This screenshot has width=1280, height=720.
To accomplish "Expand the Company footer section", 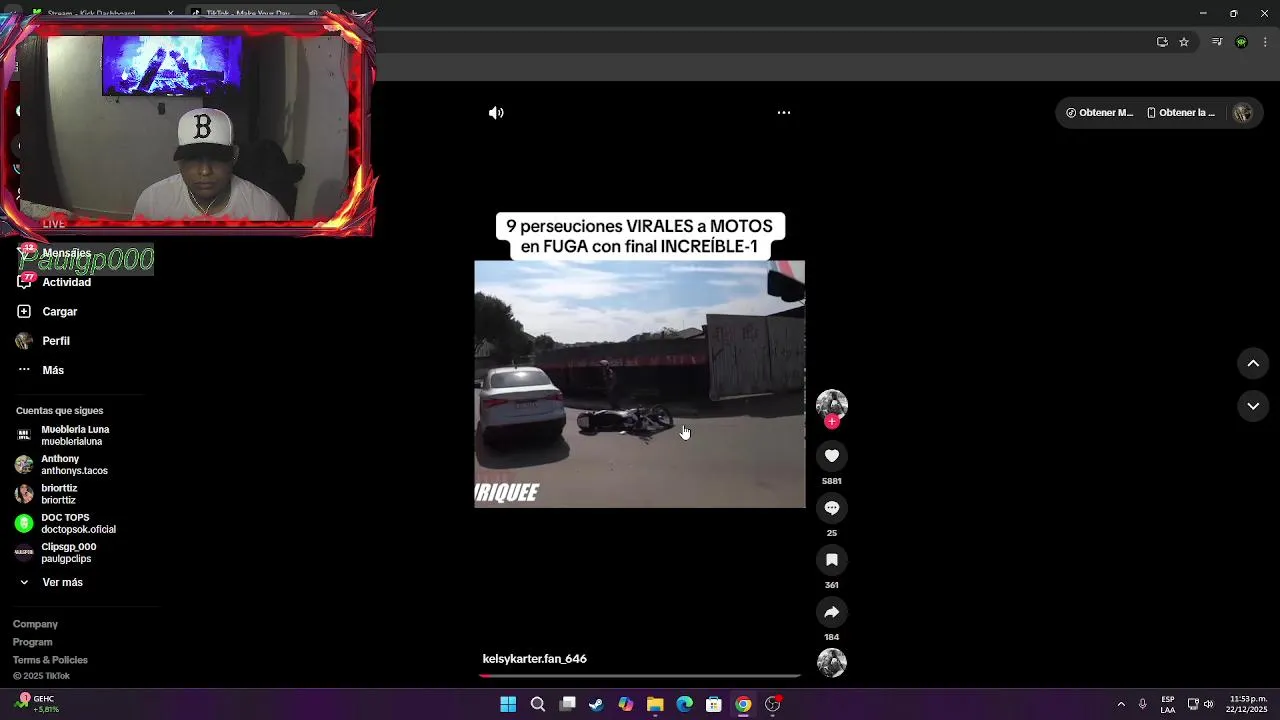I will tap(35, 624).
